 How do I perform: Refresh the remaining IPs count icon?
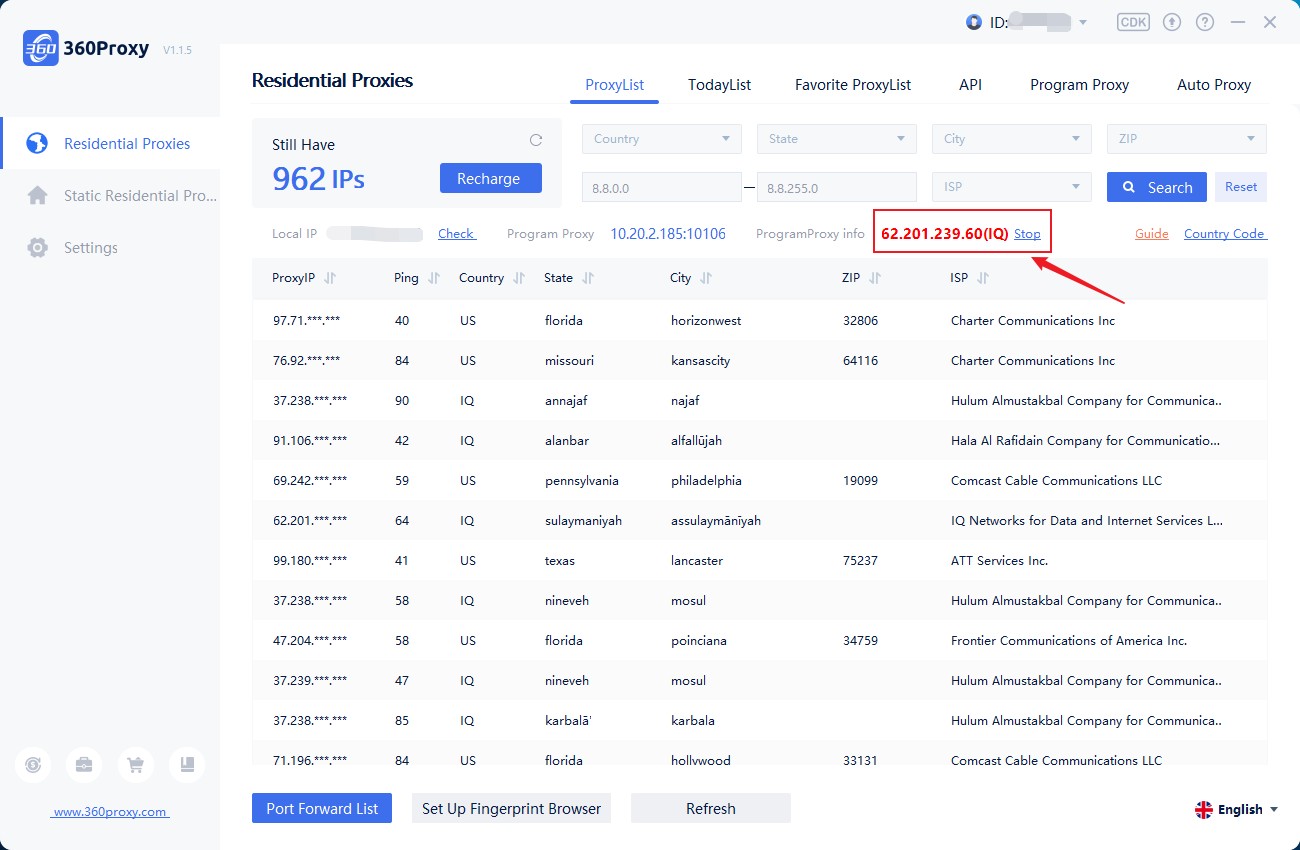click(536, 140)
